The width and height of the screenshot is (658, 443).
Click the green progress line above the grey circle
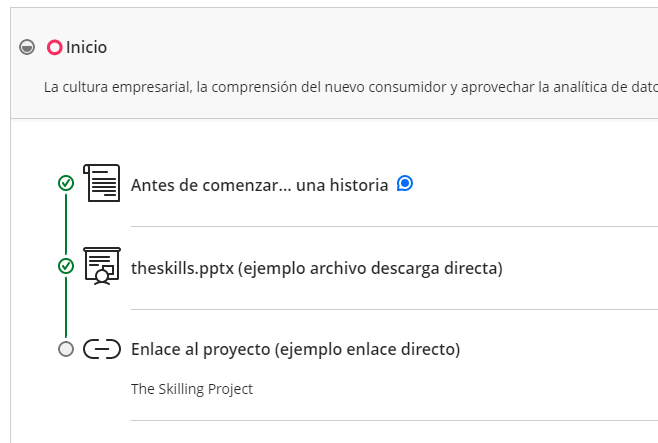coord(66,307)
